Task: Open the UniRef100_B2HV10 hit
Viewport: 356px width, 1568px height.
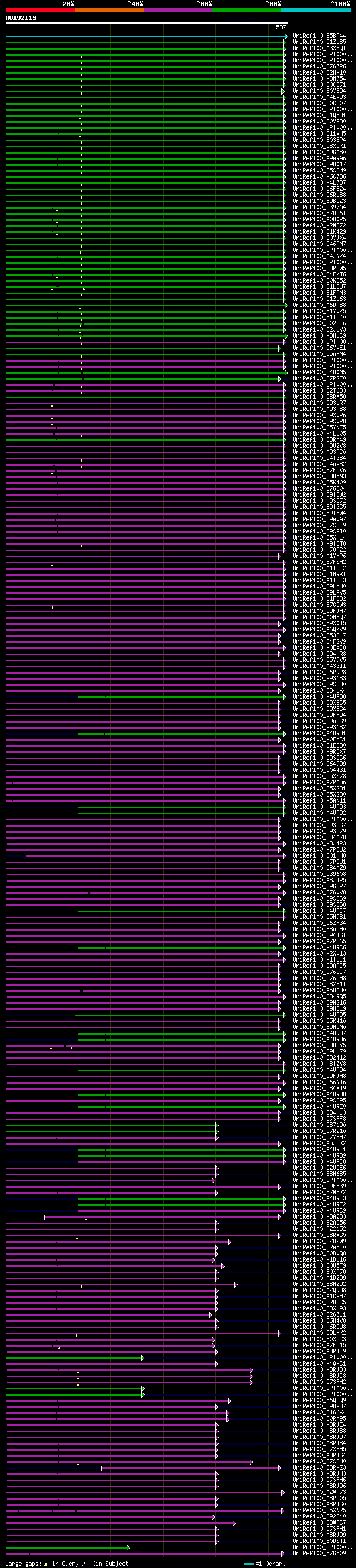Action: (x=319, y=72)
